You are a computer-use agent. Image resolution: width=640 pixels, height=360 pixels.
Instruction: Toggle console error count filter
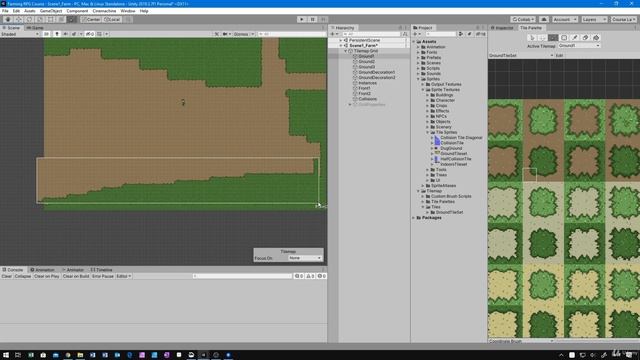(322, 276)
